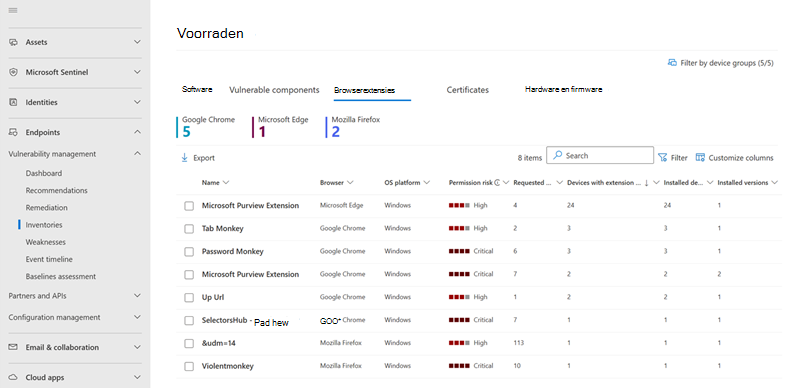
Task: Click the Assets sidebar icon
Action: click(14, 42)
